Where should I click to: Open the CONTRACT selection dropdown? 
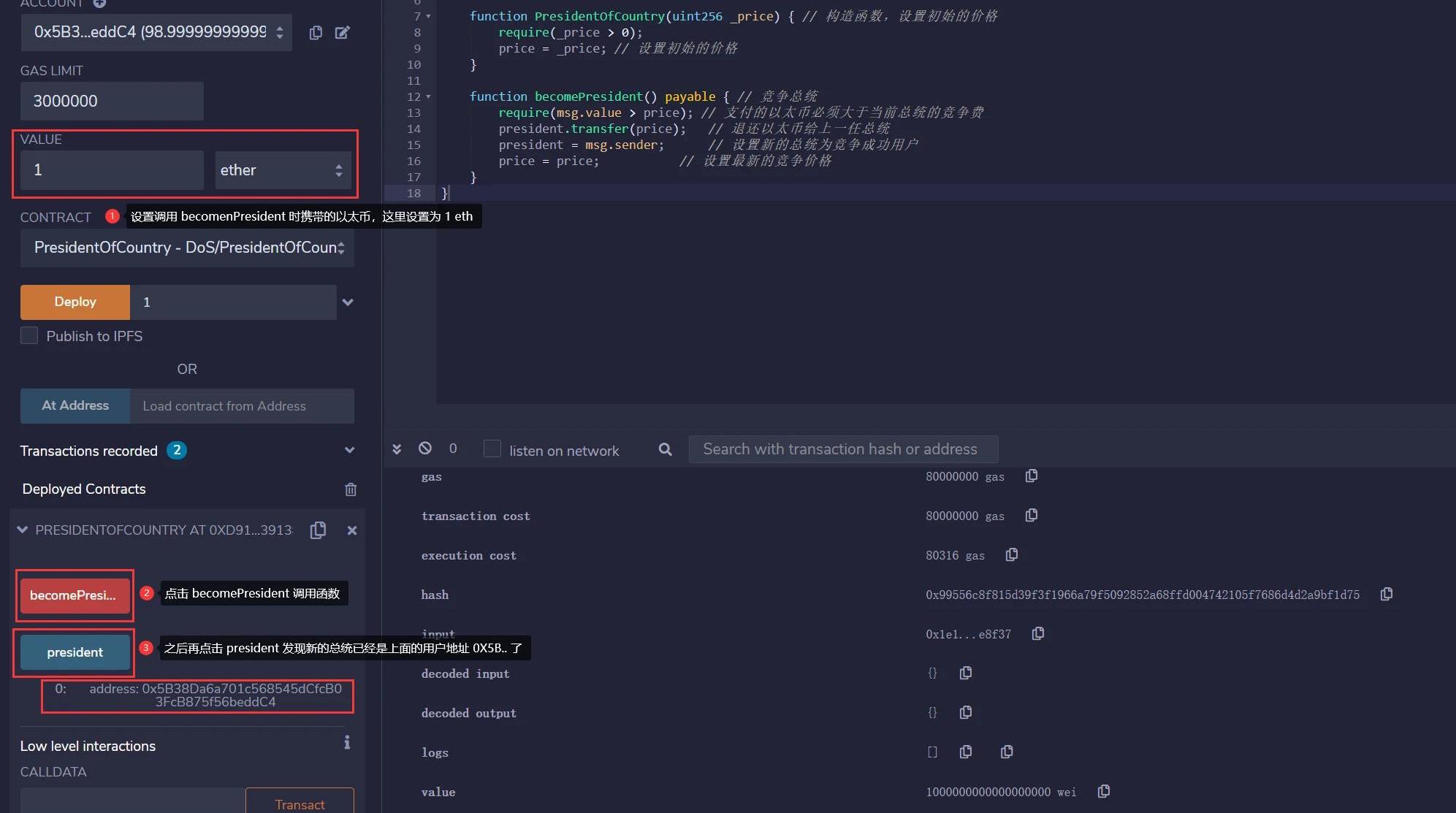tap(187, 248)
